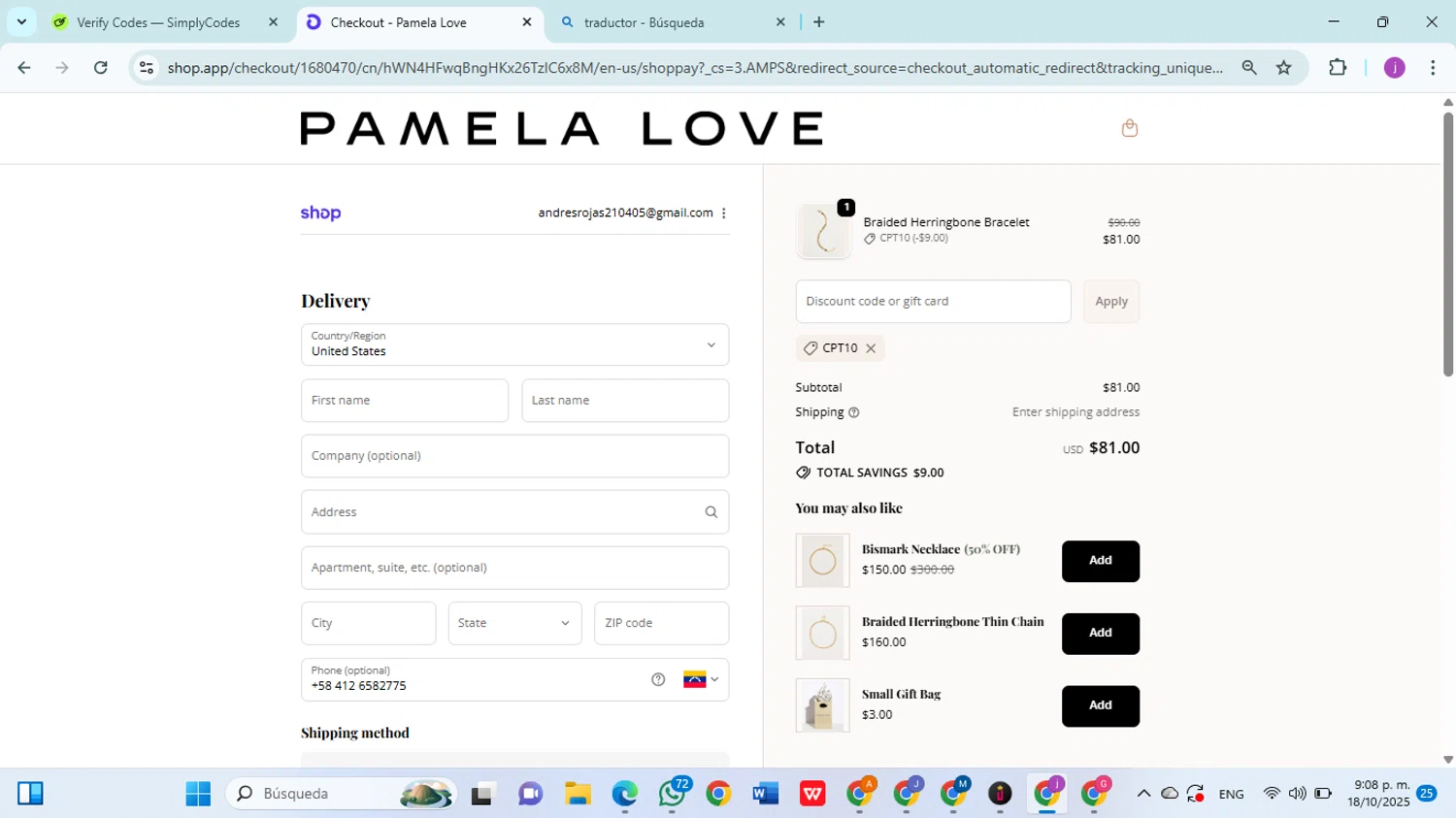Close the traductor Búsqueda tab
Screen dimensions: 1456x818
(780, 22)
